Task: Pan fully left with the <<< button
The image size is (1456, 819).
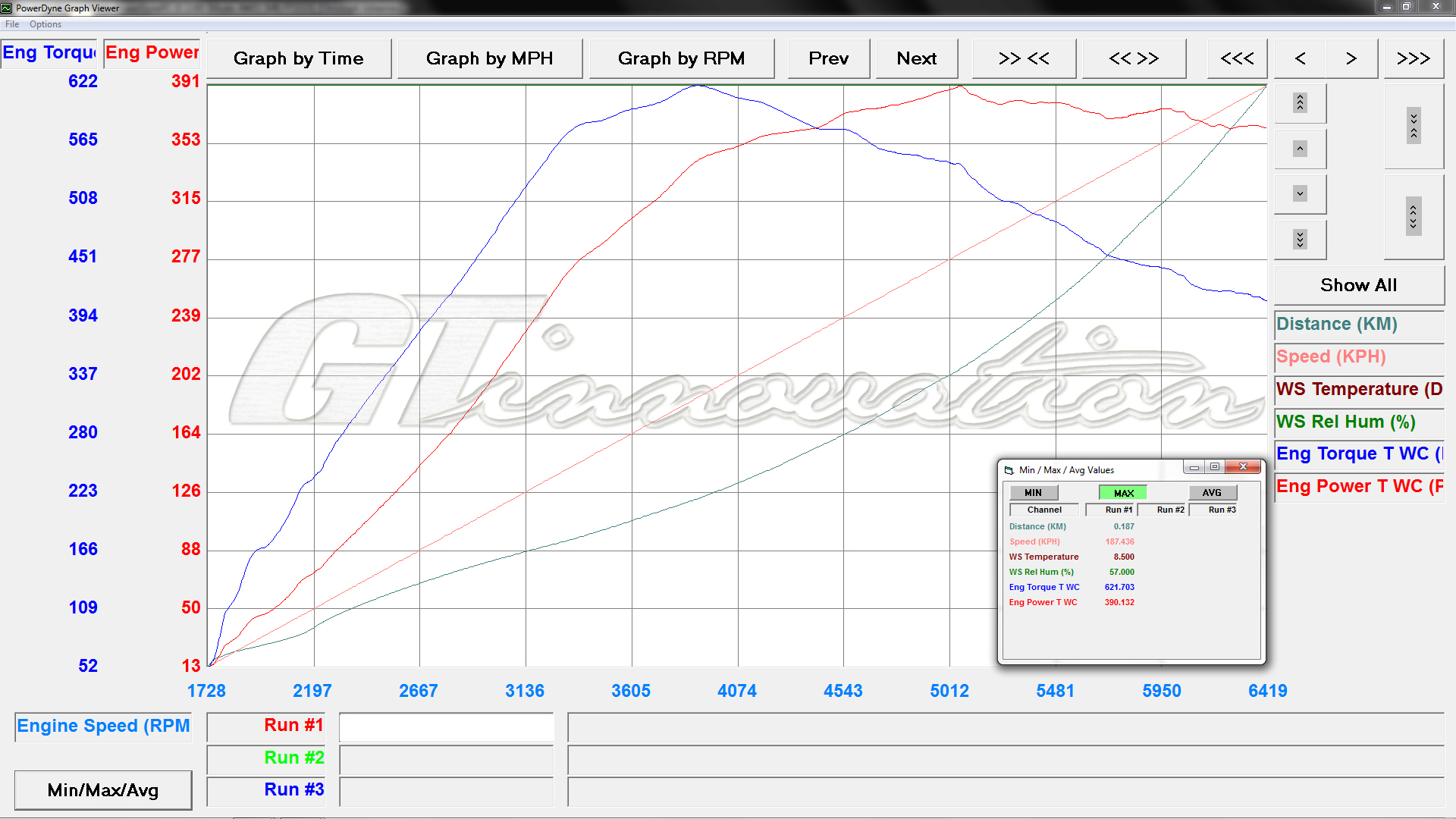Action: click(x=1237, y=58)
